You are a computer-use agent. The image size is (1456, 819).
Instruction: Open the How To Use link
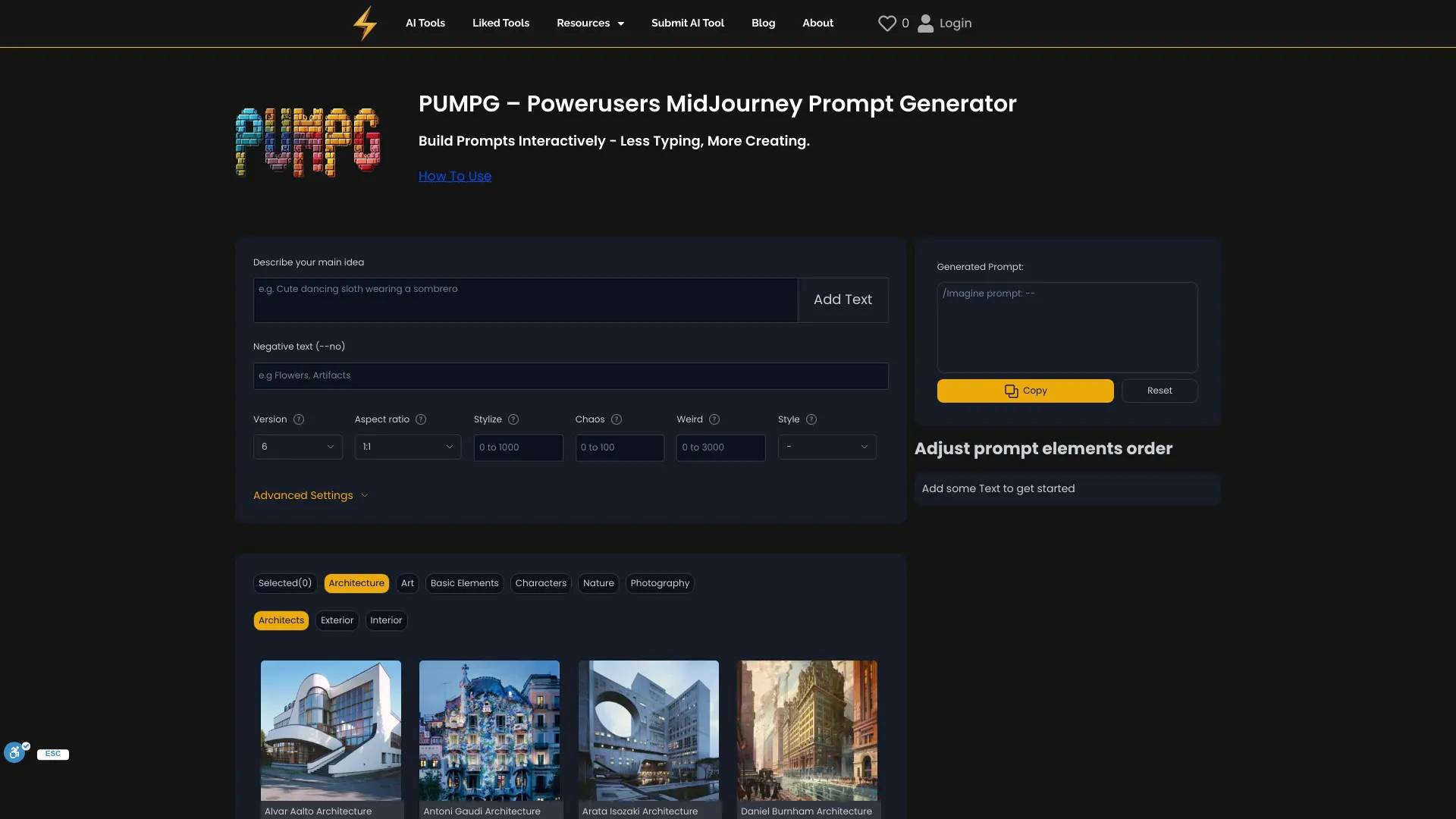coord(455,176)
